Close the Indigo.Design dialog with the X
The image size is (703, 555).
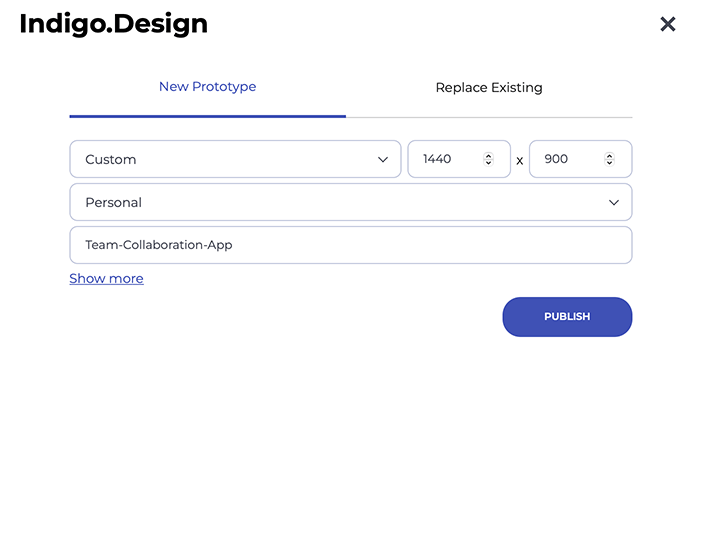pyautogui.click(x=668, y=24)
